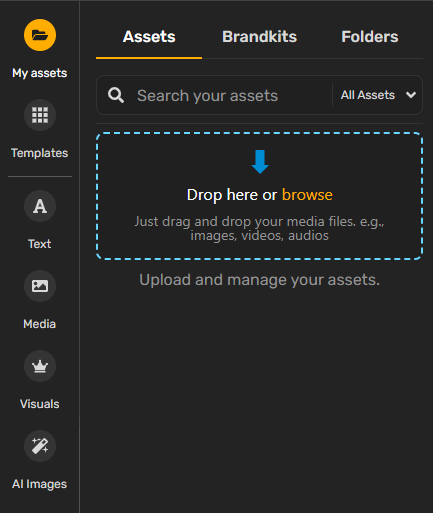Expand the All Assets filter dropdown

click(x=378, y=95)
